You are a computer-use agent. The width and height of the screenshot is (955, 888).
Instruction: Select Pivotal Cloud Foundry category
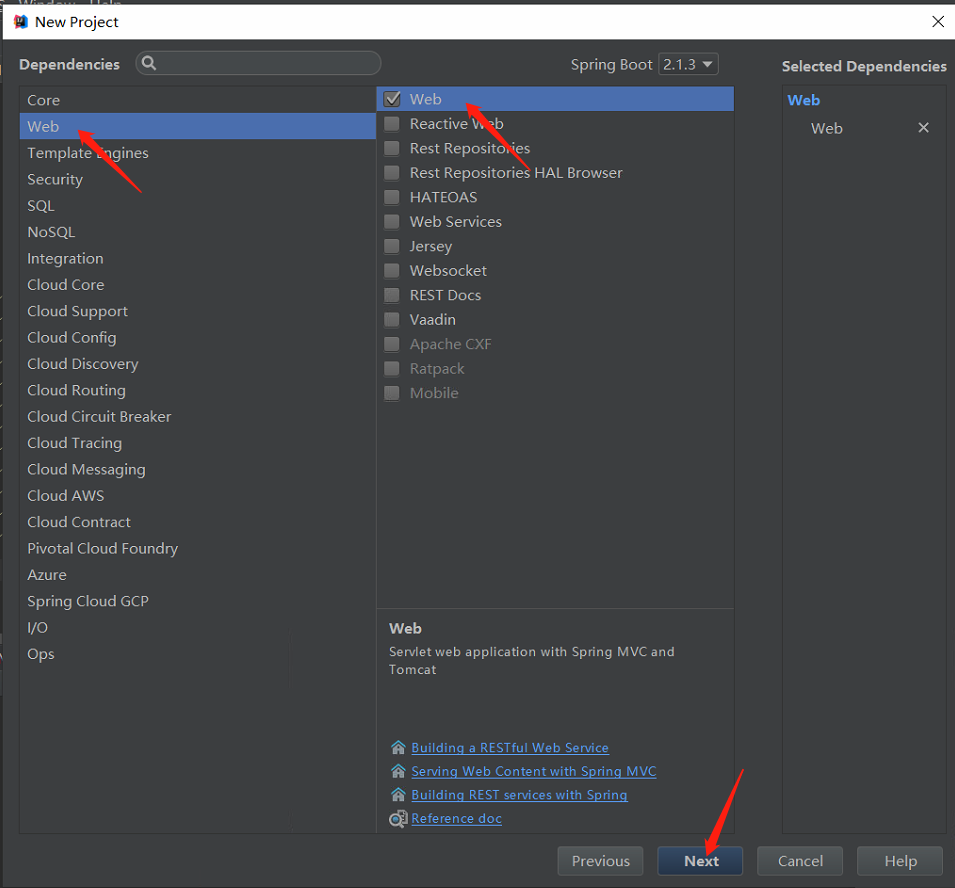pyautogui.click(x=198, y=549)
